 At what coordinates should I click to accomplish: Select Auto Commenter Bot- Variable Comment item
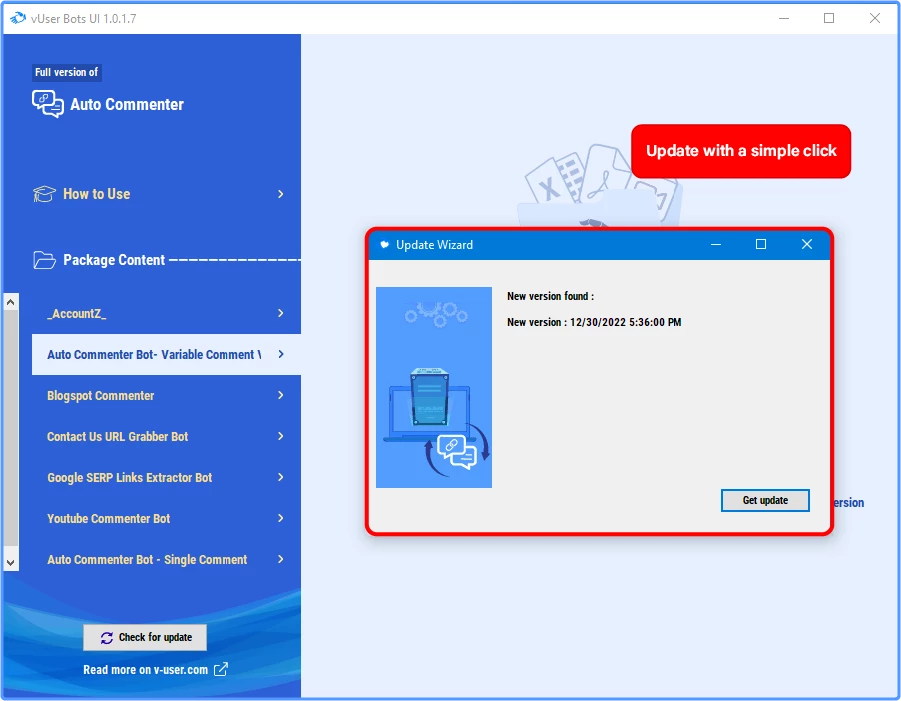pos(166,355)
